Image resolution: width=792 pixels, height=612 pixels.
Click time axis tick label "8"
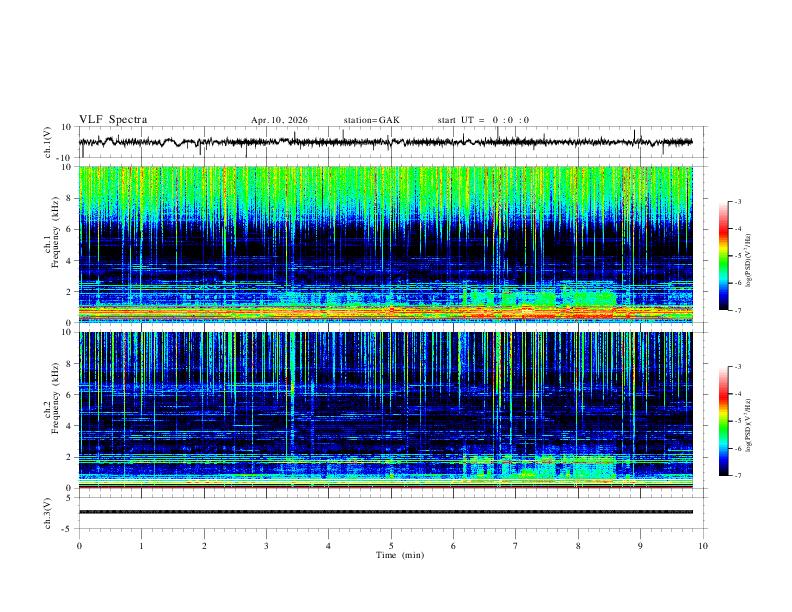[578, 546]
